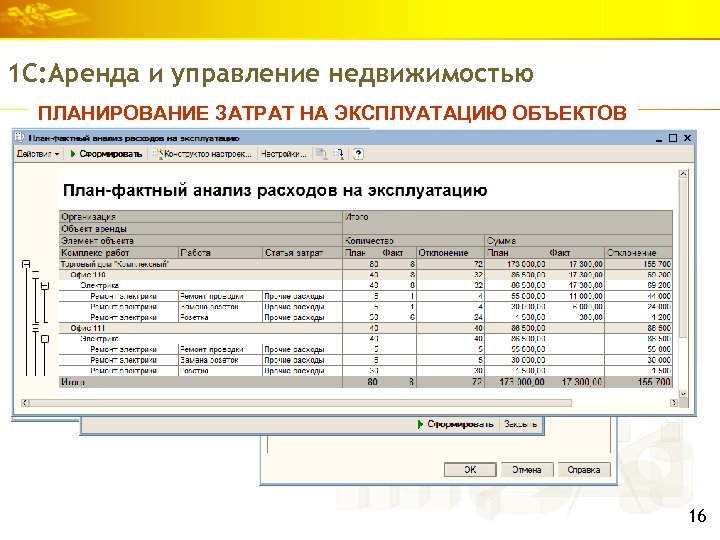The width and height of the screenshot is (720, 540).
Task: Click the green play arrow beside Сформировать
Action: [x=73, y=154]
